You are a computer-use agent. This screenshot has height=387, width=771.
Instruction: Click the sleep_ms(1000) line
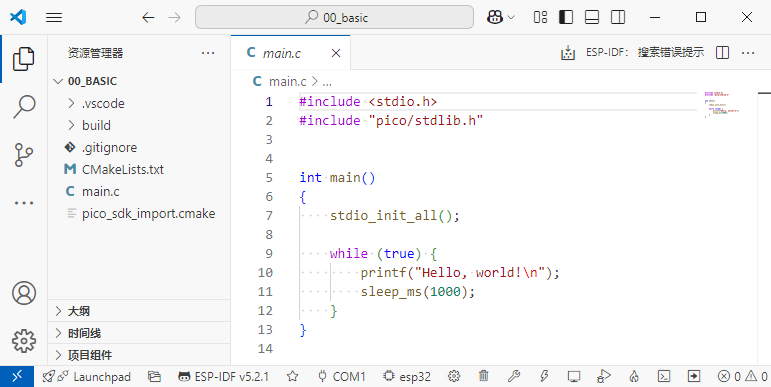click(x=418, y=292)
